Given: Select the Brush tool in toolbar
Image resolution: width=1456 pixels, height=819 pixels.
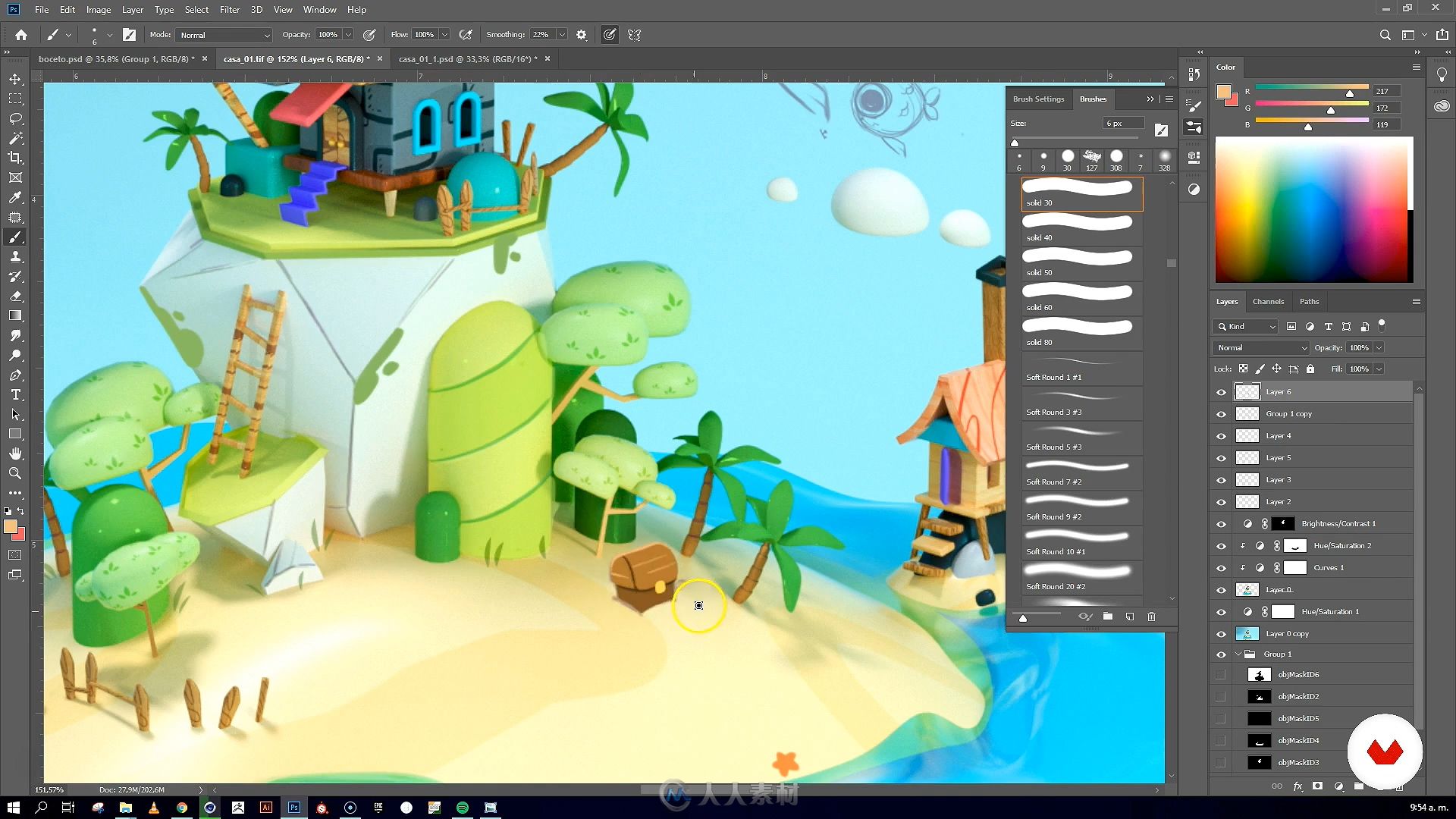Looking at the screenshot, I should click(15, 237).
